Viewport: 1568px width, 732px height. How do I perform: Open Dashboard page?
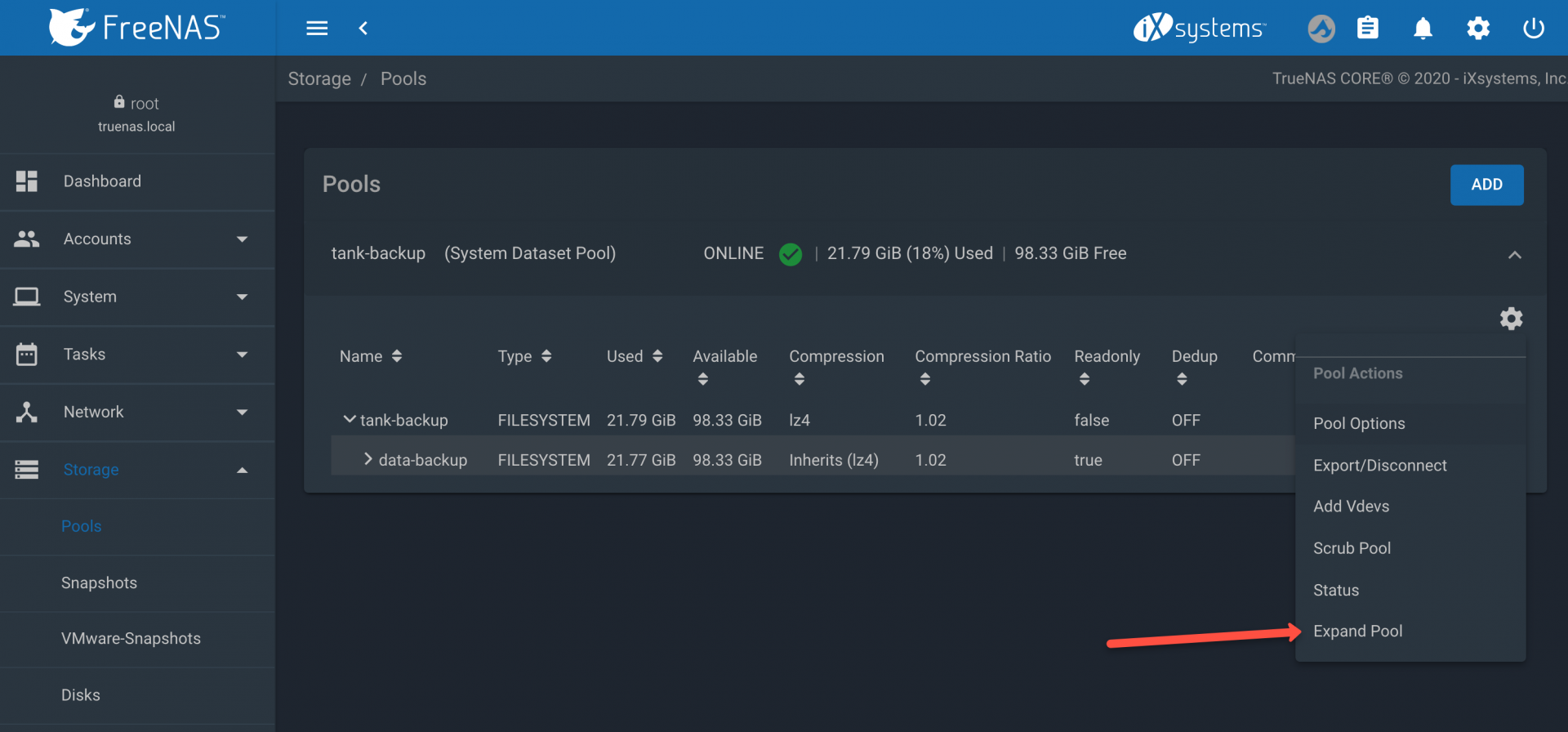tap(102, 181)
